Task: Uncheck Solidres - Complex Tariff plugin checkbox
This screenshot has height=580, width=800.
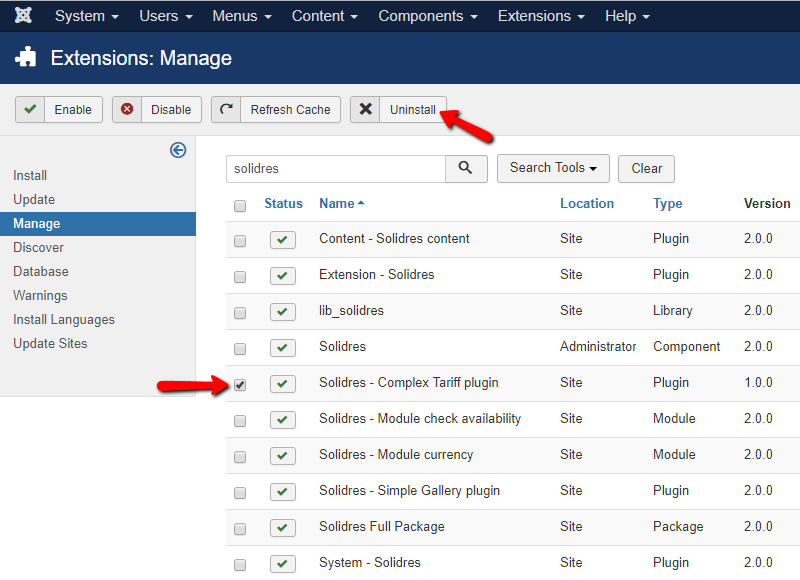Action: click(240, 384)
